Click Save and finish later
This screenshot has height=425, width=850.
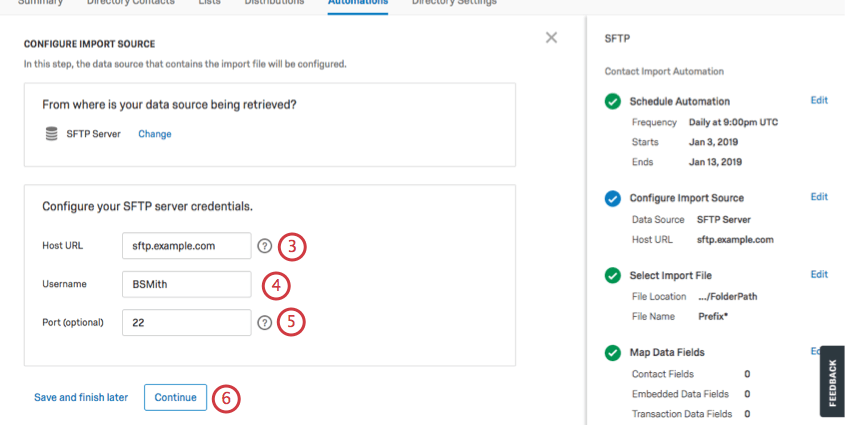tap(81, 397)
